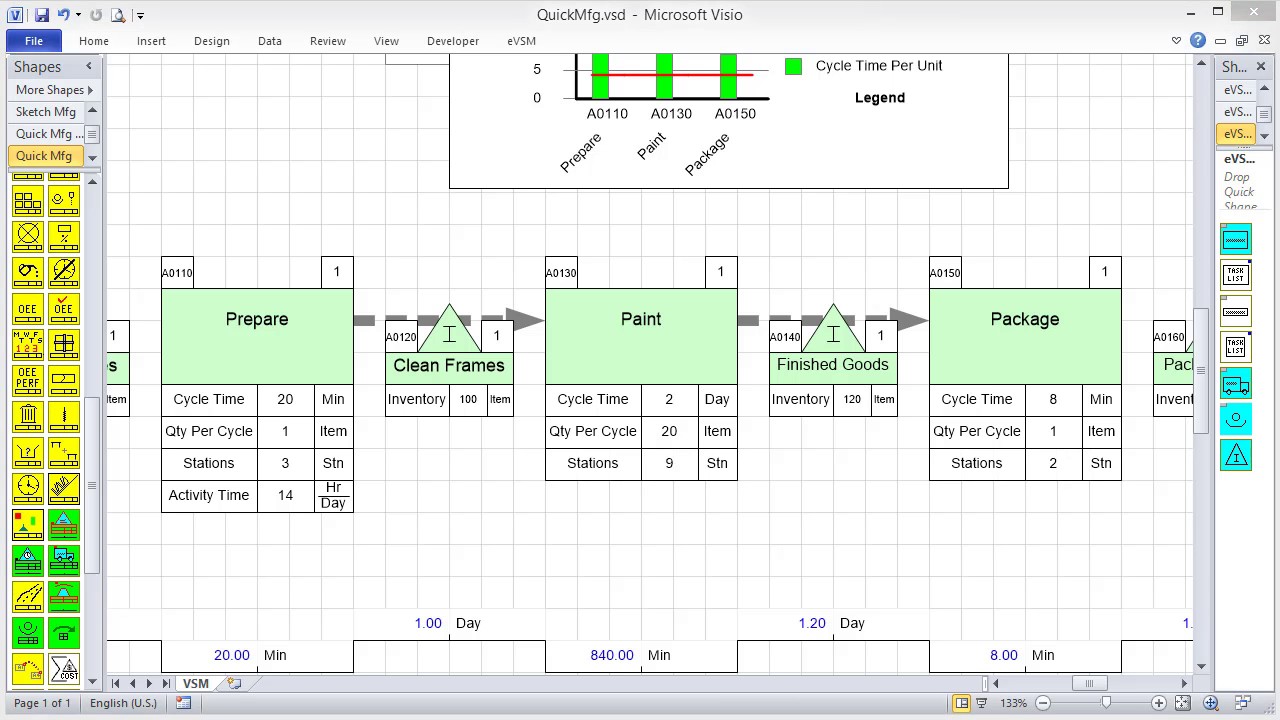Click the horizontal scrollbar thumb

(1089, 684)
